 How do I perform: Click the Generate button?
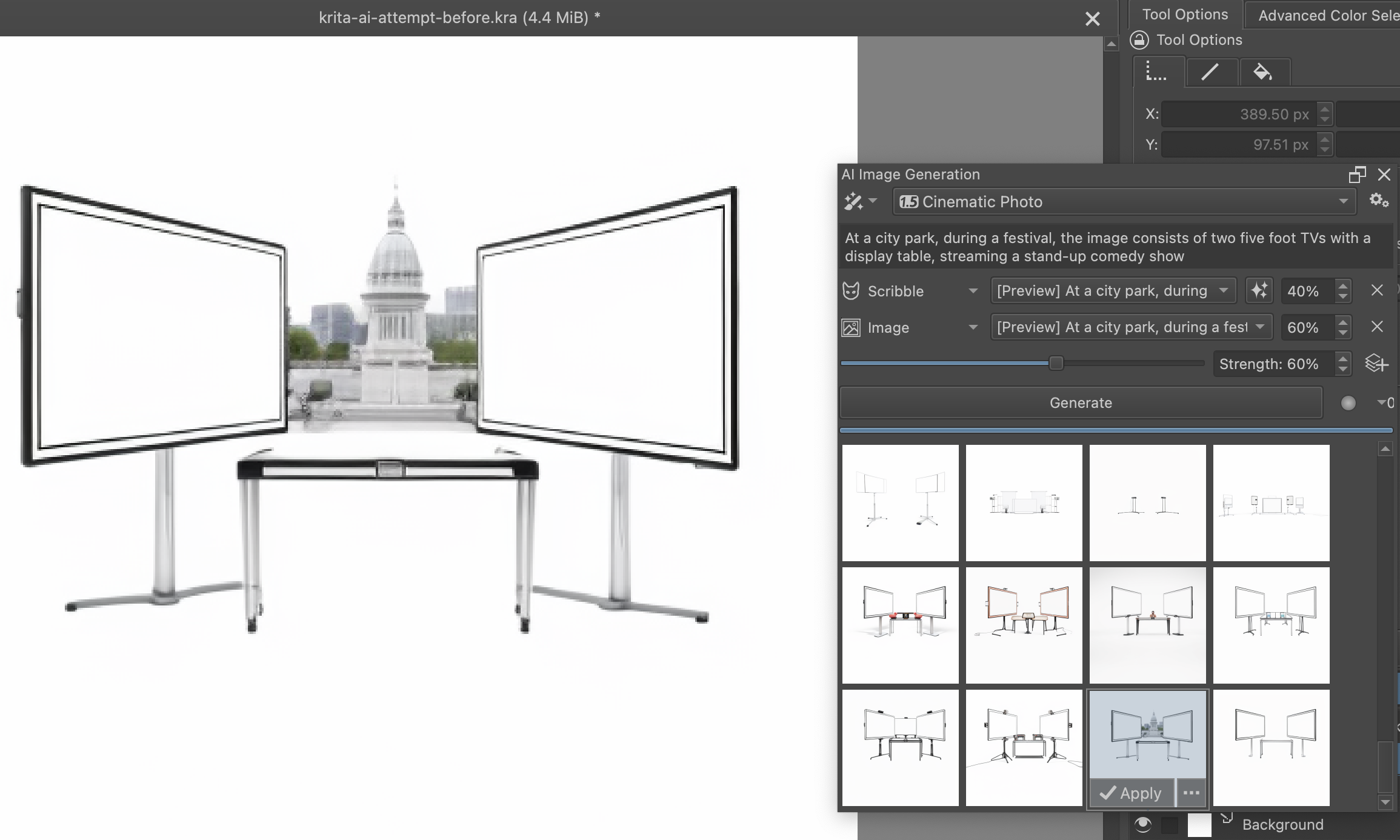(x=1081, y=402)
